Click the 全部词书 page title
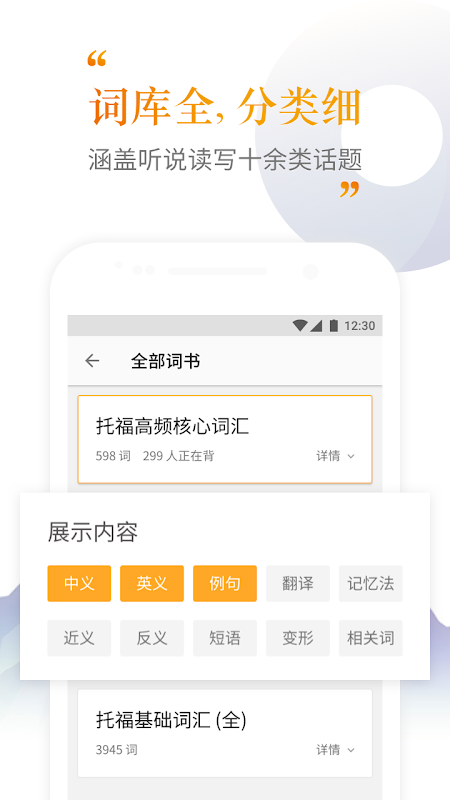 (165, 361)
